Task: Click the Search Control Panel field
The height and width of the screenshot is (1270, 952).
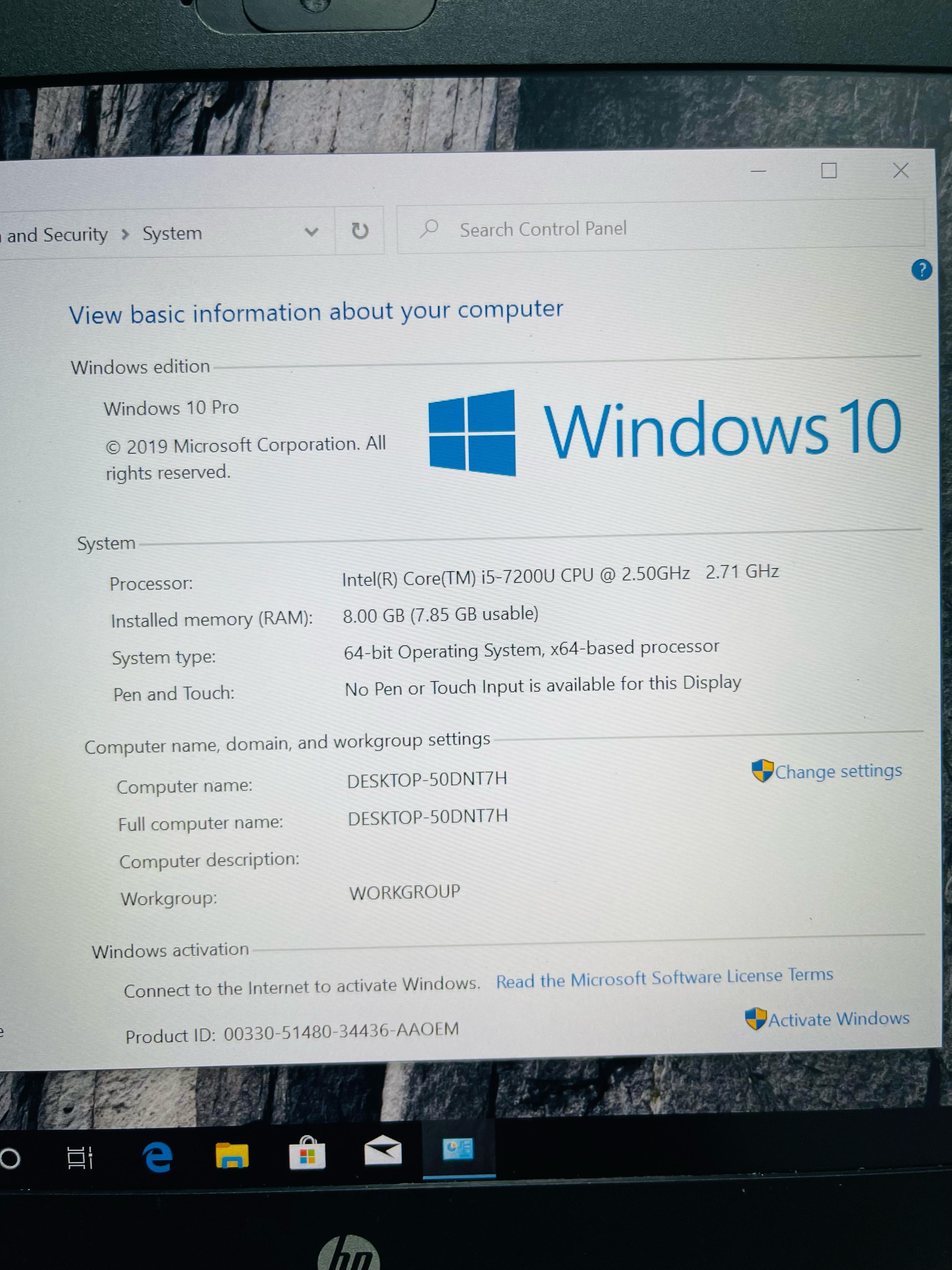Action: coord(660,227)
